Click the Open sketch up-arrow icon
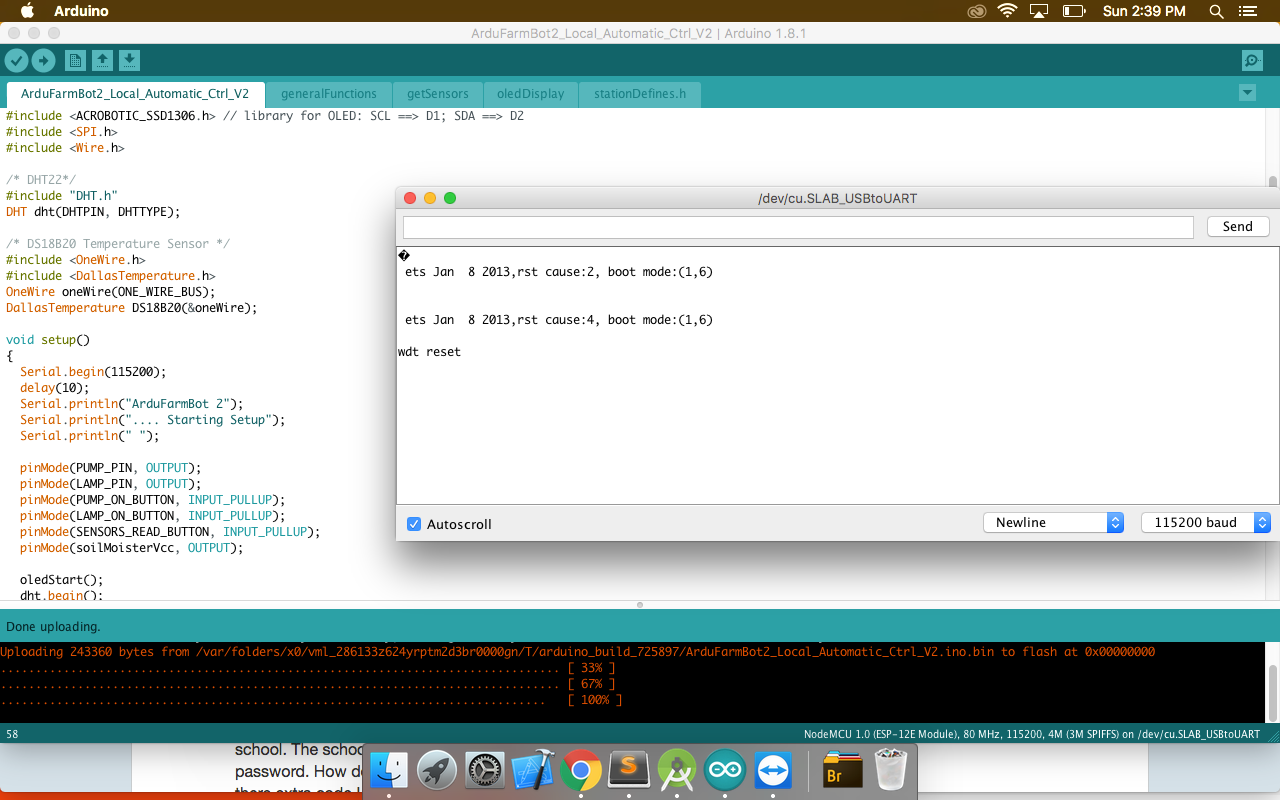Image resolution: width=1280 pixels, height=800 pixels. (x=102, y=61)
